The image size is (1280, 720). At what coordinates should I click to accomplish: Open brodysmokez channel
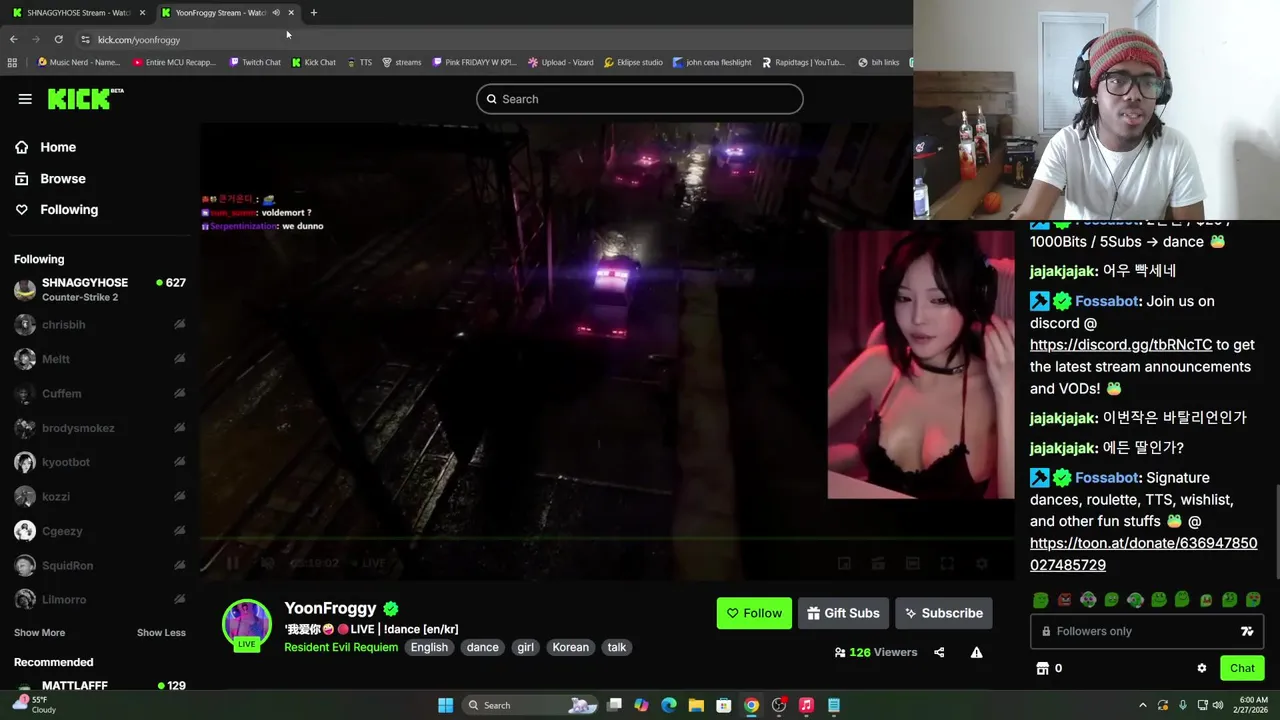point(100,428)
